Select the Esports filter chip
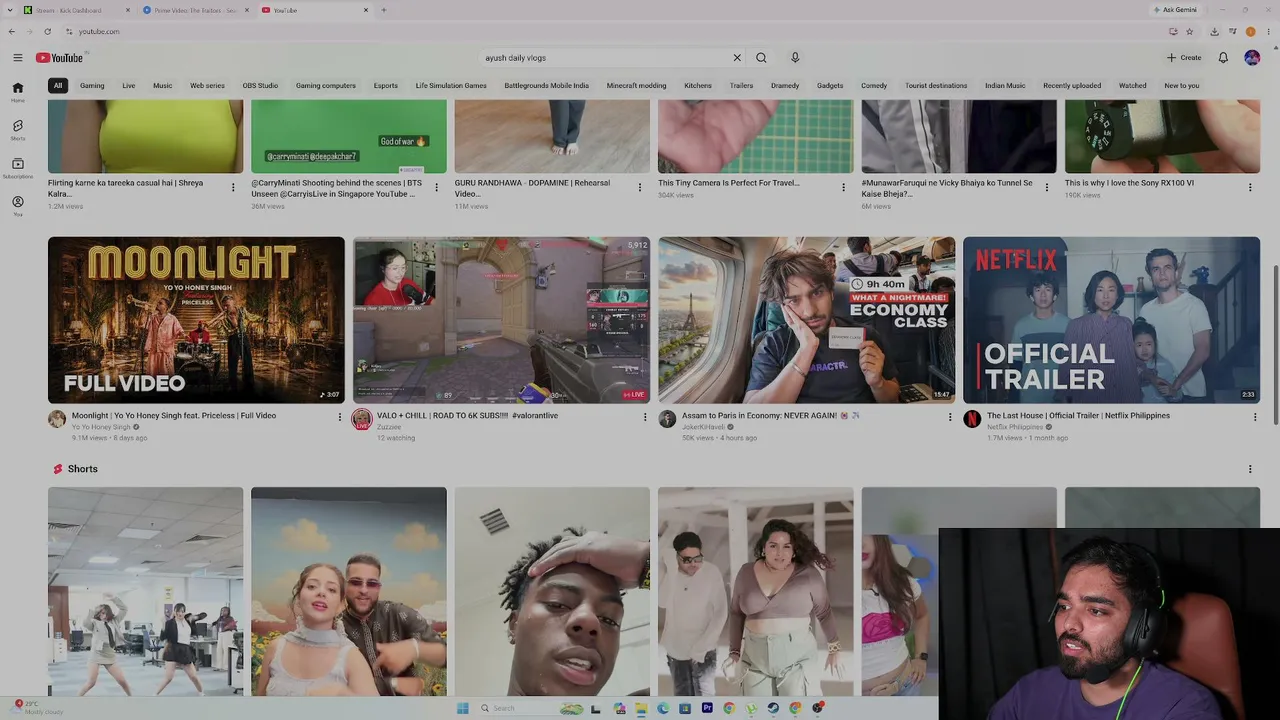 386,86
